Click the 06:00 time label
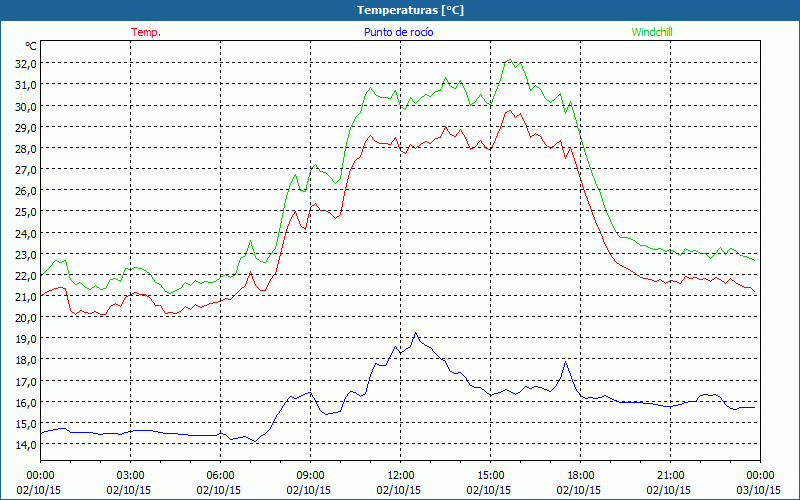 220,476
